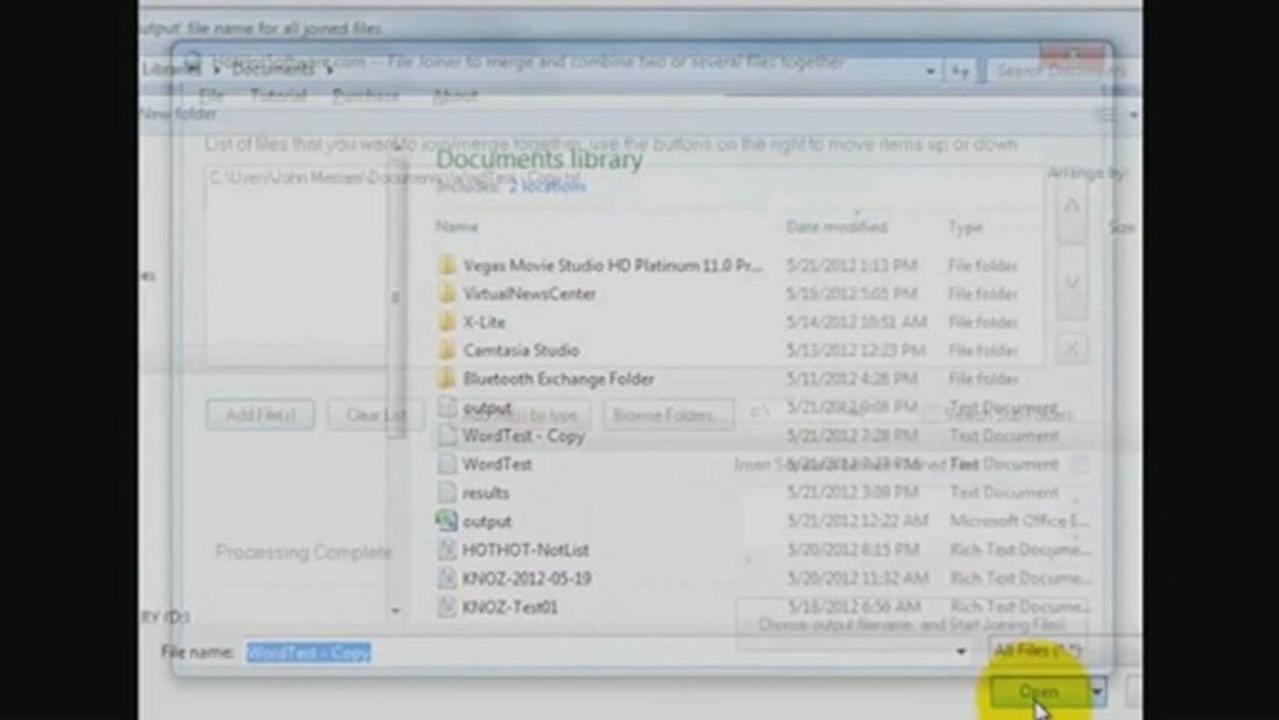Select the Camtasia Studio folder icon
1279x720 pixels.
(447, 350)
